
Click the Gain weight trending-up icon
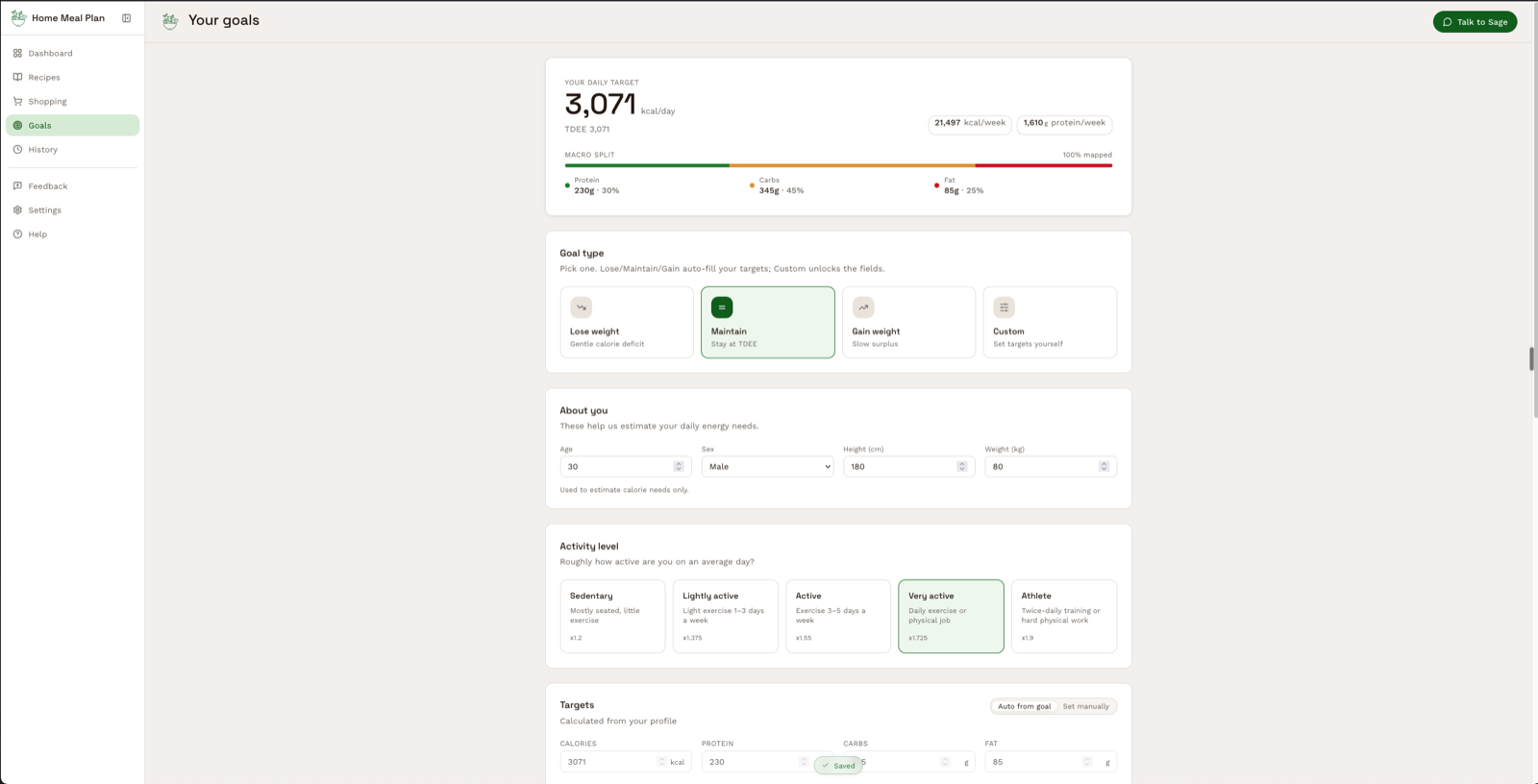863,307
